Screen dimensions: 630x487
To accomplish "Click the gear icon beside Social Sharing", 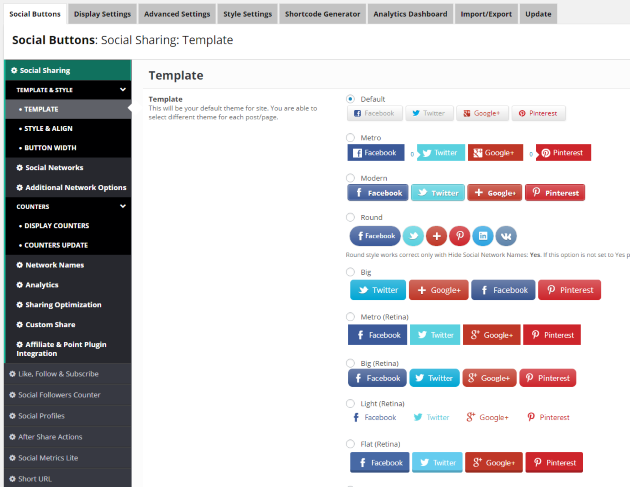I will (x=14, y=70).
